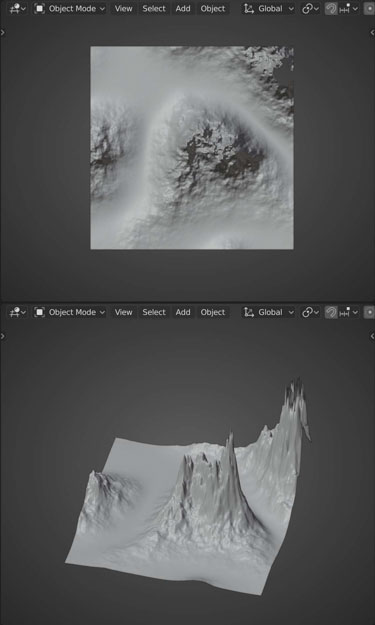Open Add menu in bottom viewport header
The image size is (375, 625).
click(x=183, y=312)
